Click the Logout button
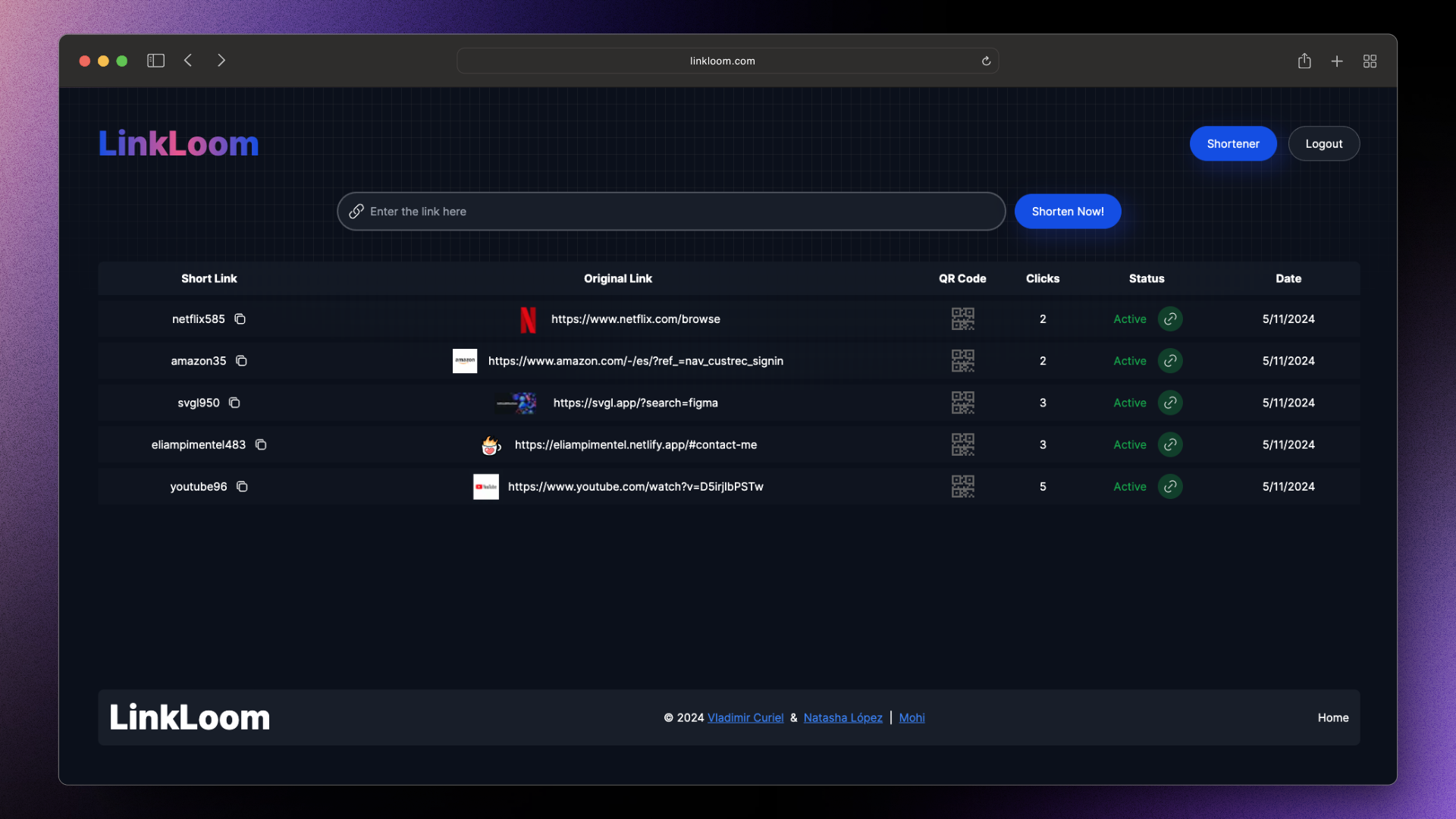Viewport: 1456px width, 819px height. (1324, 143)
